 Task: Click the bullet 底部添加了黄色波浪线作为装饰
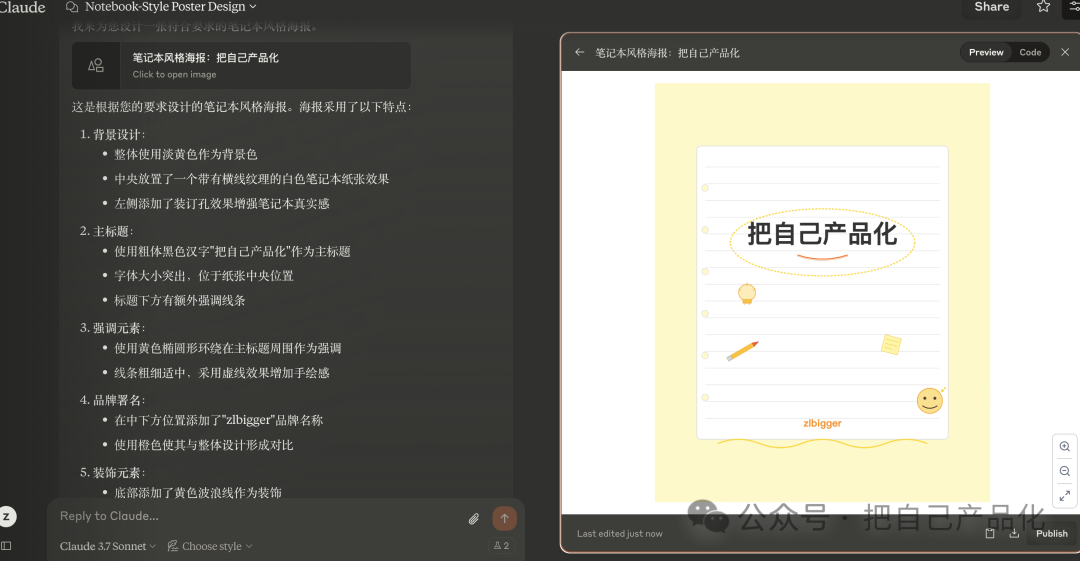(198, 493)
